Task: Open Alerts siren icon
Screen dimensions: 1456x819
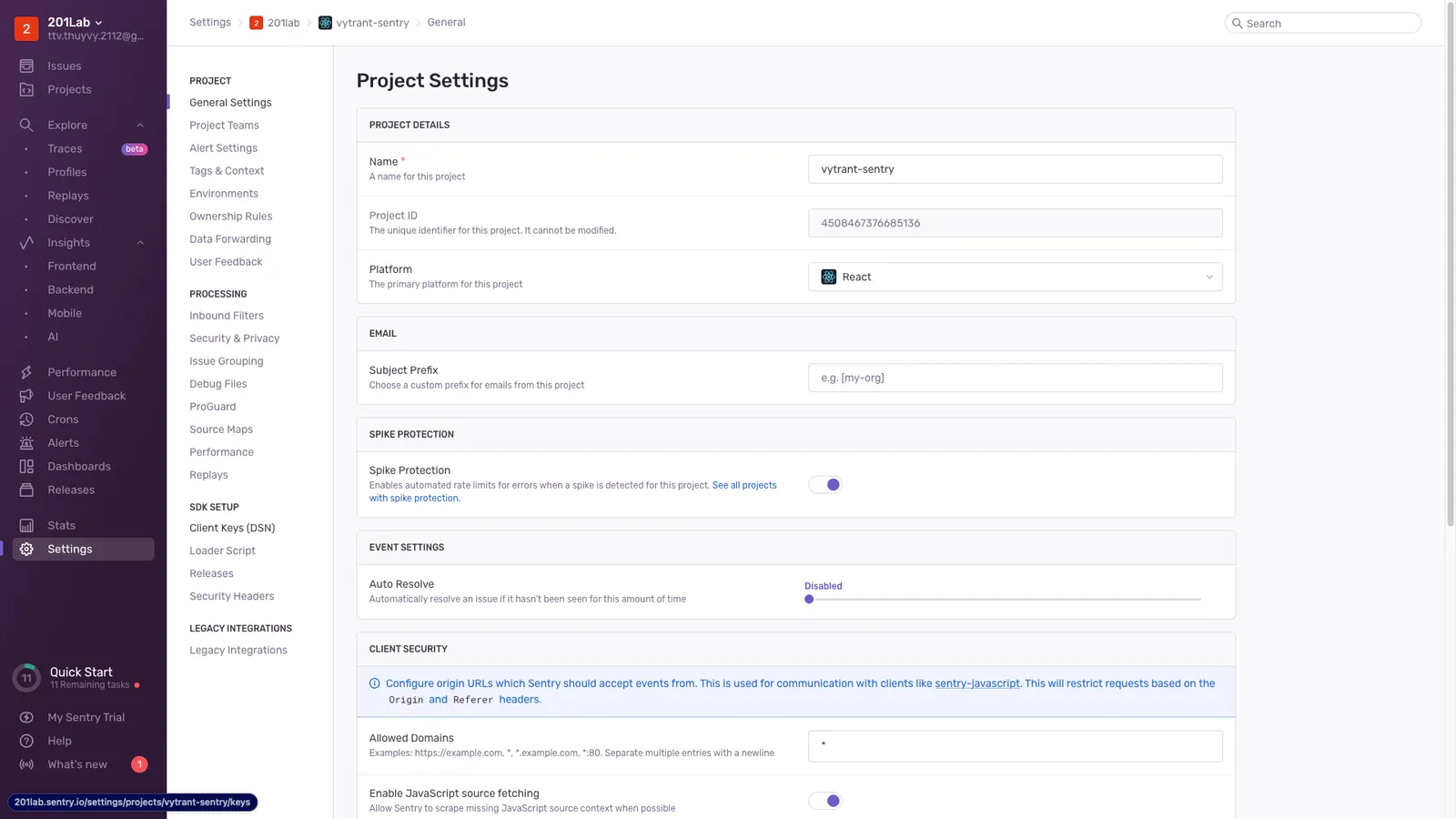Action: point(26,443)
